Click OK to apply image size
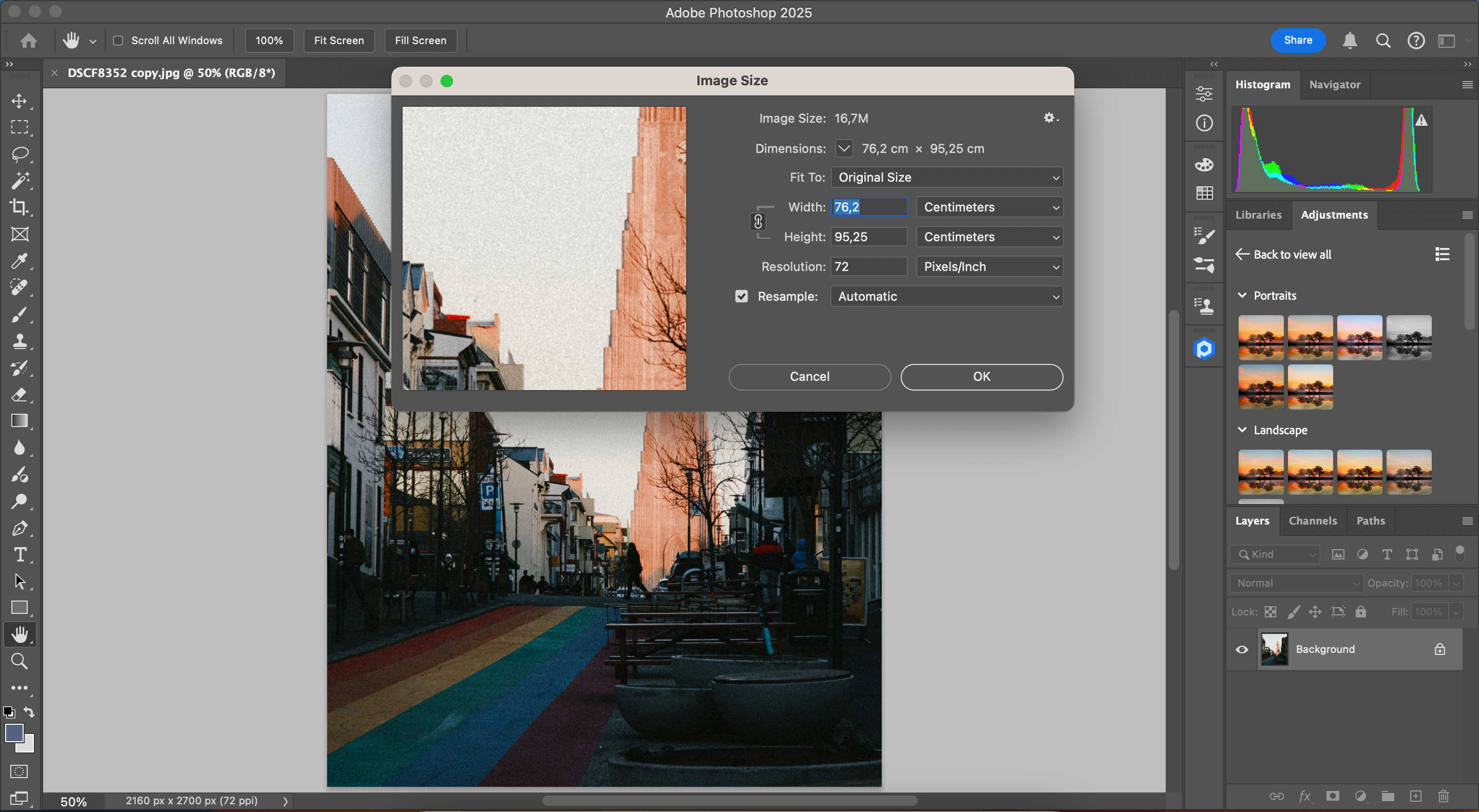 pyautogui.click(x=981, y=376)
